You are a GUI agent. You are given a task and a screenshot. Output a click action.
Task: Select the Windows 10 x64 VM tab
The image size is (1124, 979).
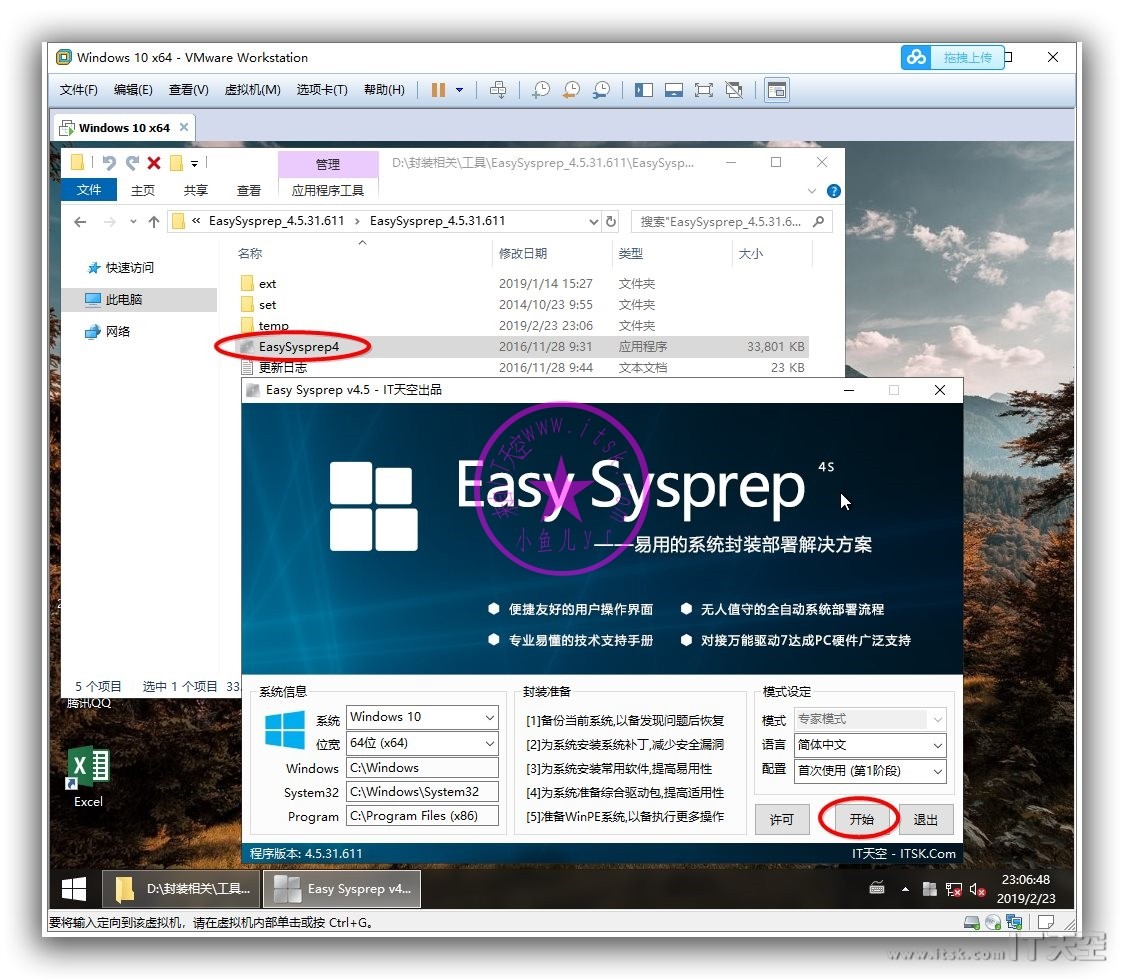click(124, 128)
